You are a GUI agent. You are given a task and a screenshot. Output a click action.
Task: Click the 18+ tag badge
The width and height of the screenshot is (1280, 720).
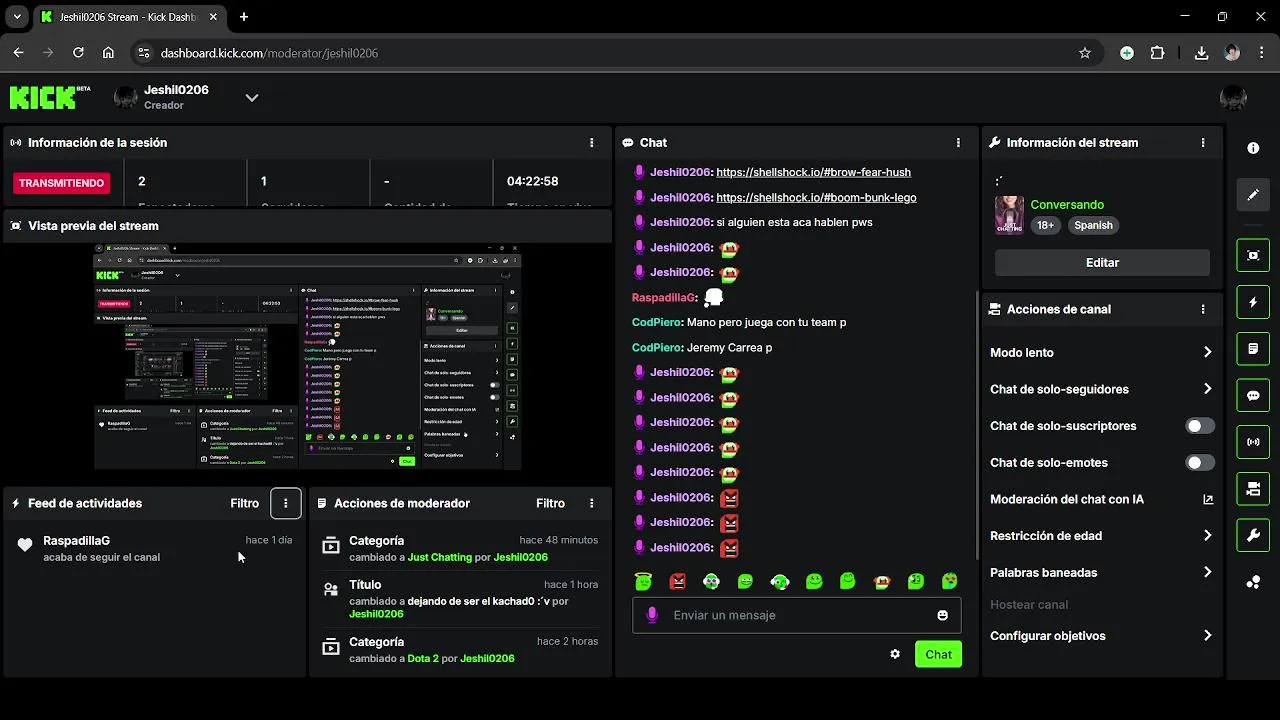pyautogui.click(x=1045, y=225)
